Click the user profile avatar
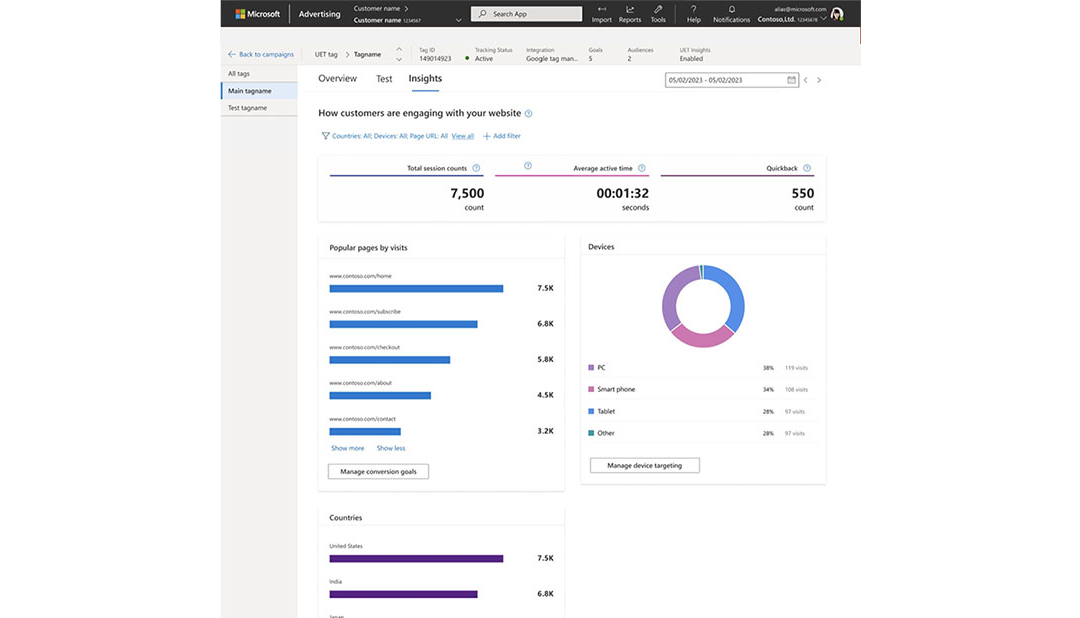The width and height of the screenshot is (1080, 618). click(837, 14)
